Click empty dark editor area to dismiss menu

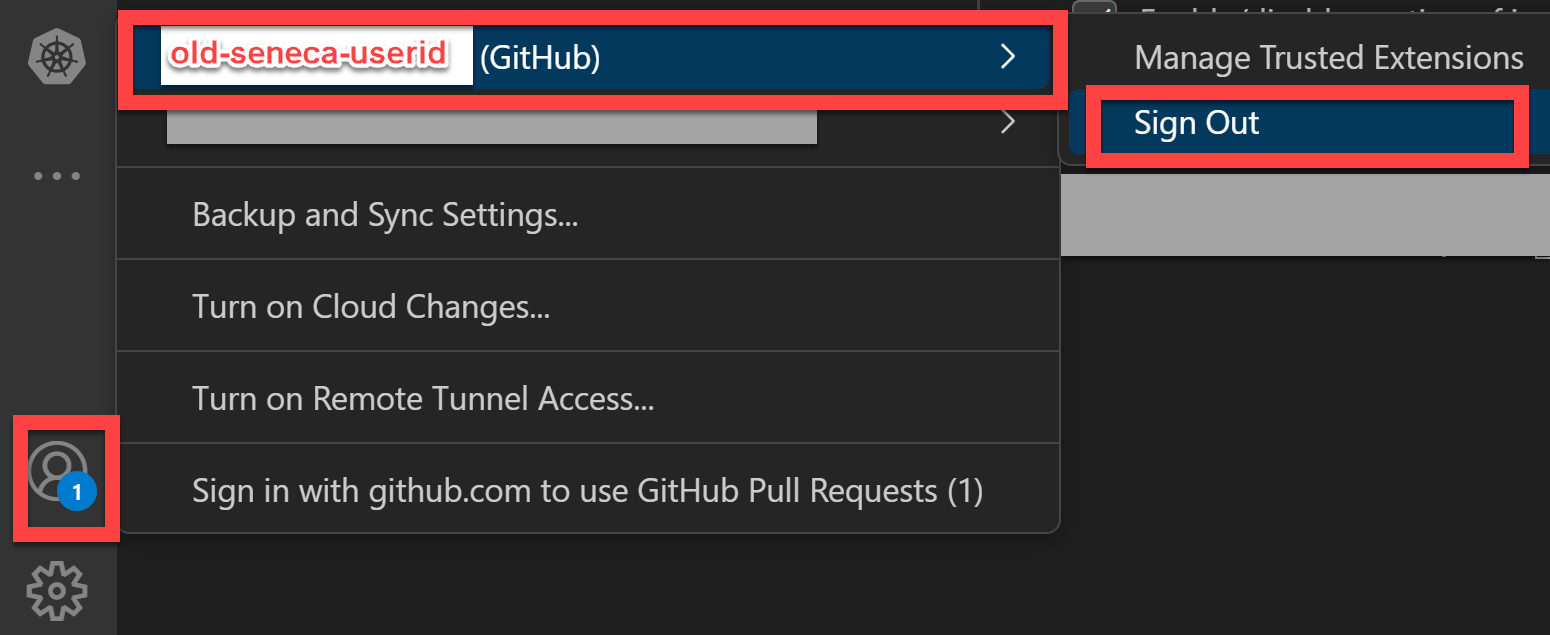point(1300,450)
